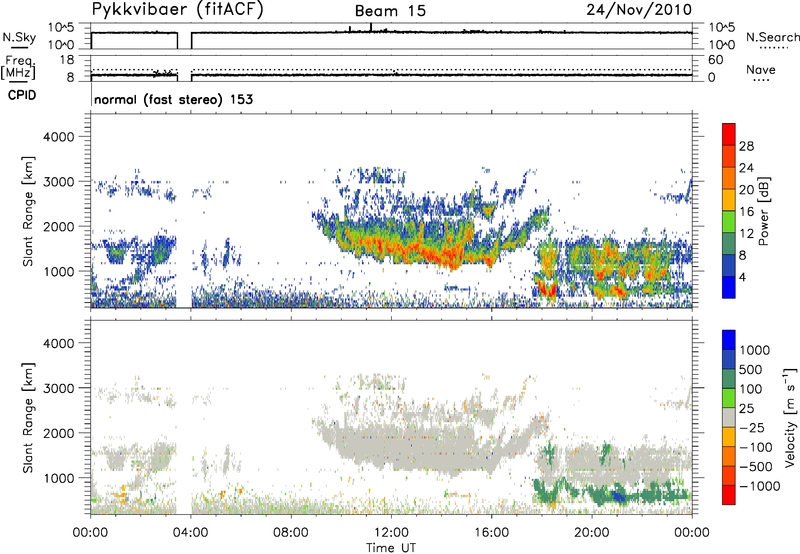Screen dimensions: 800x554
Task: Click the "Pykkvibaer (fitACF)" plot title
Action: (177, 10)
